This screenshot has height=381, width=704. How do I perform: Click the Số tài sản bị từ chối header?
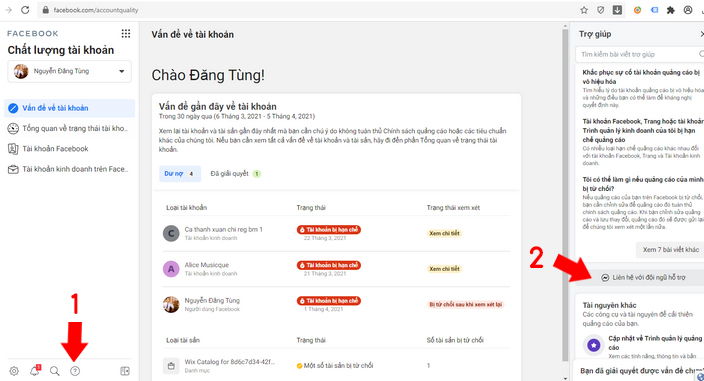click(455, 340)
